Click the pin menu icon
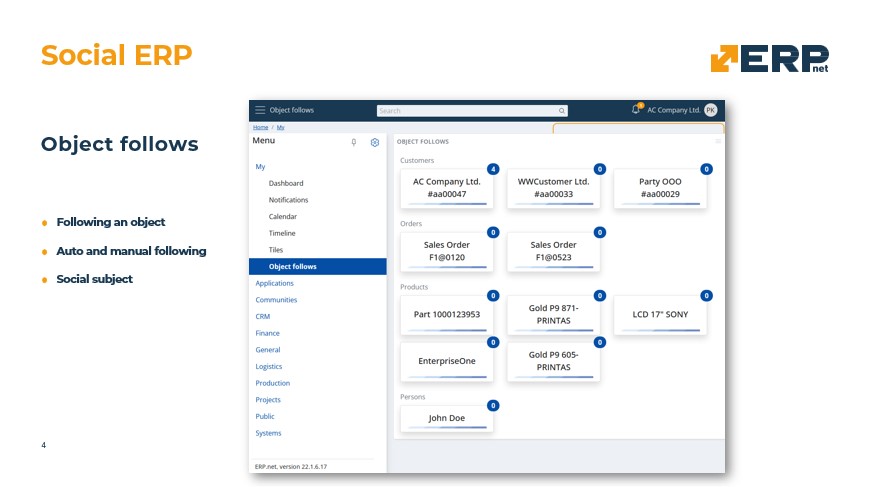This screenshot has height=487, width=871. tap(353, 143)
